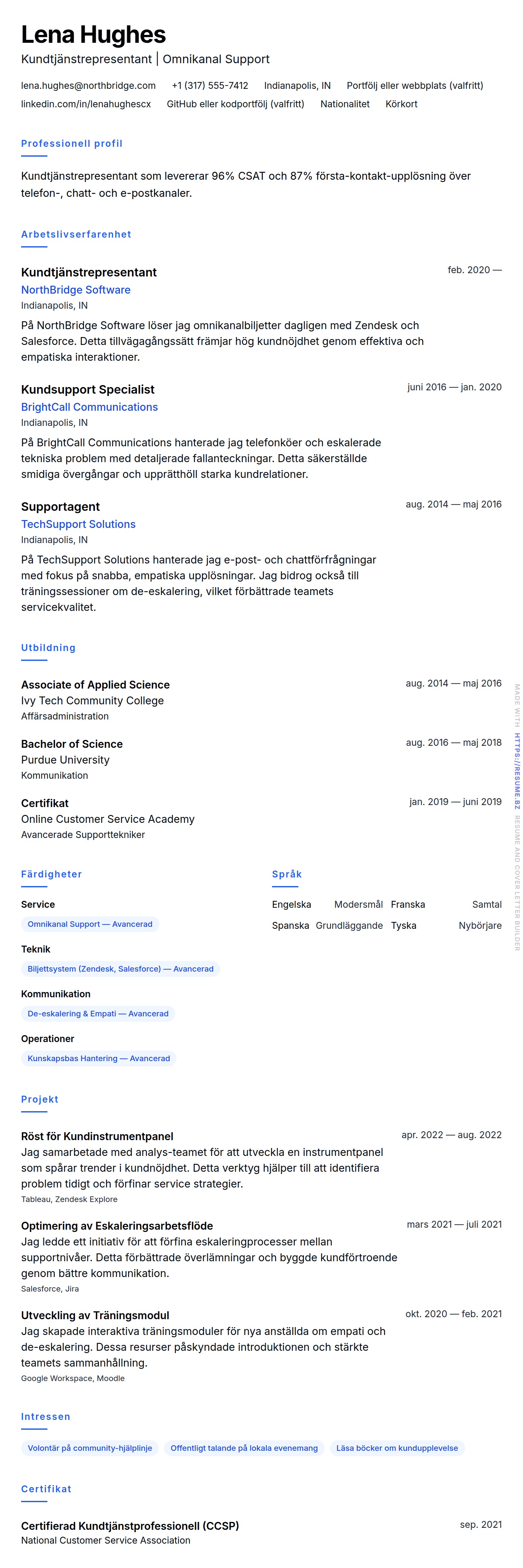Click the Läsa böcker om kundupplevelse tag

click(x=397, y=1448)
